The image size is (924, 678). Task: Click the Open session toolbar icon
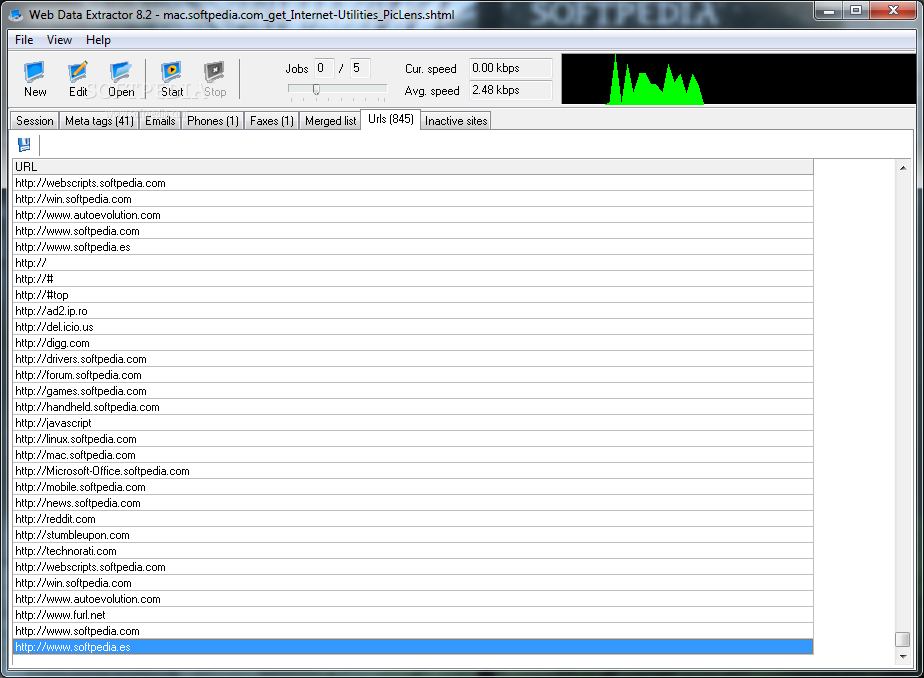[x=121, y=79]
